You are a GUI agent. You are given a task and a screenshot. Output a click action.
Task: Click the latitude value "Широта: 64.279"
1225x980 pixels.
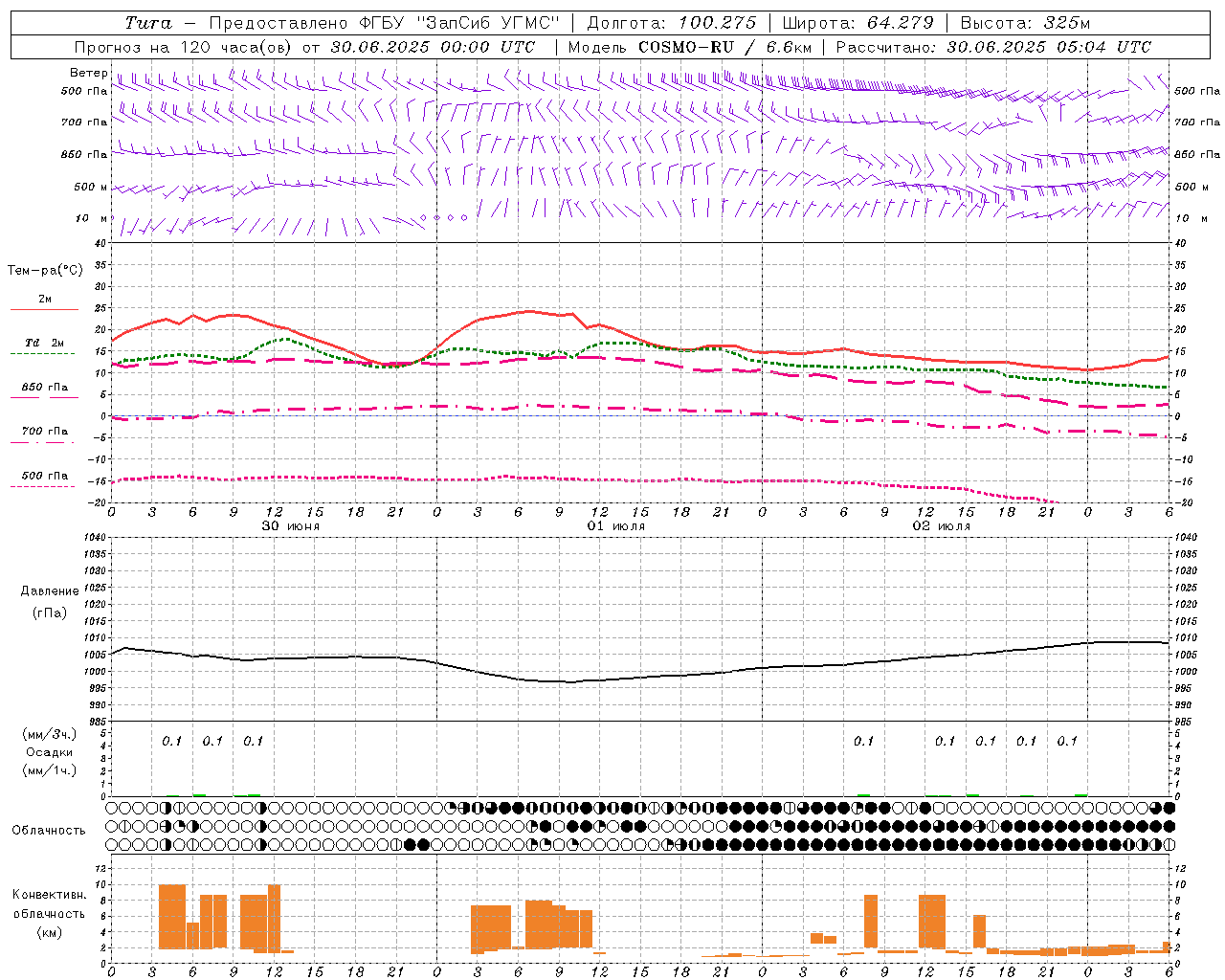[857, 23]
